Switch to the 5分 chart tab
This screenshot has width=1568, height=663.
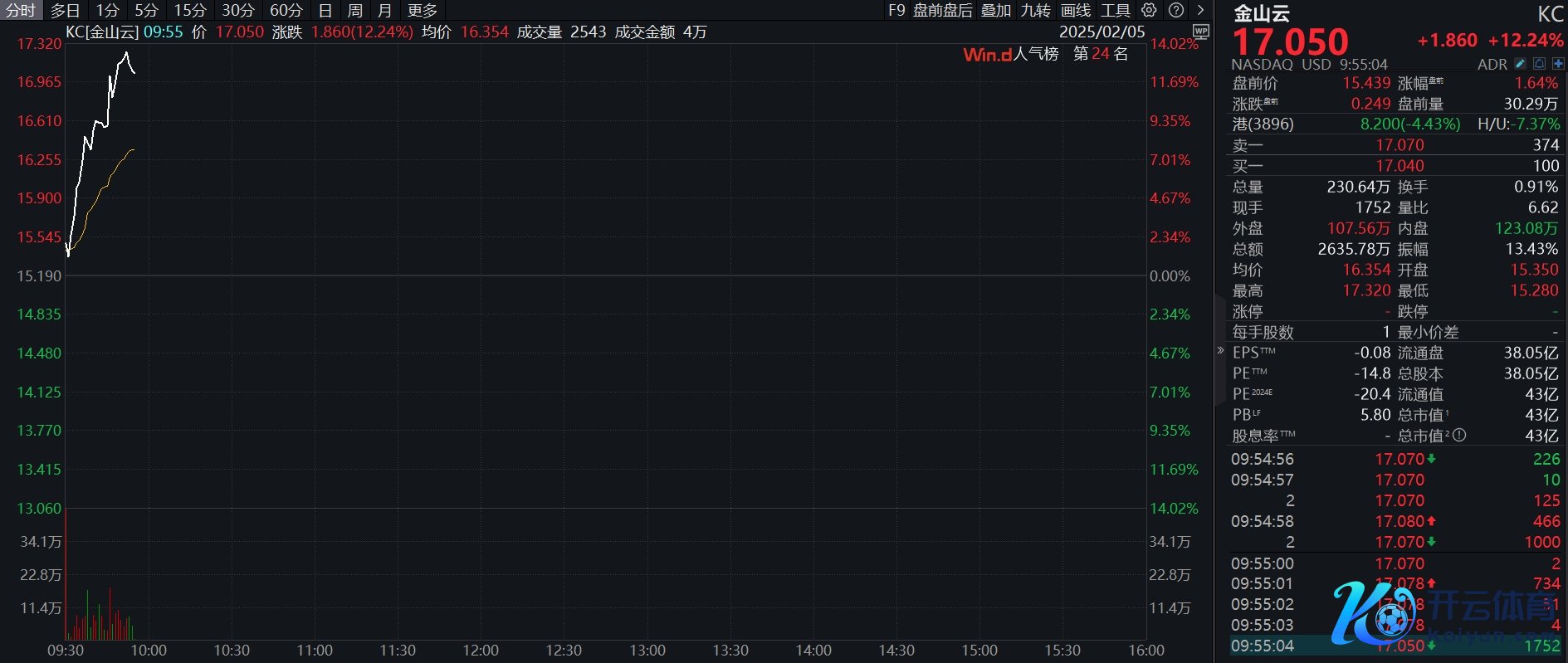click(146, 11)
